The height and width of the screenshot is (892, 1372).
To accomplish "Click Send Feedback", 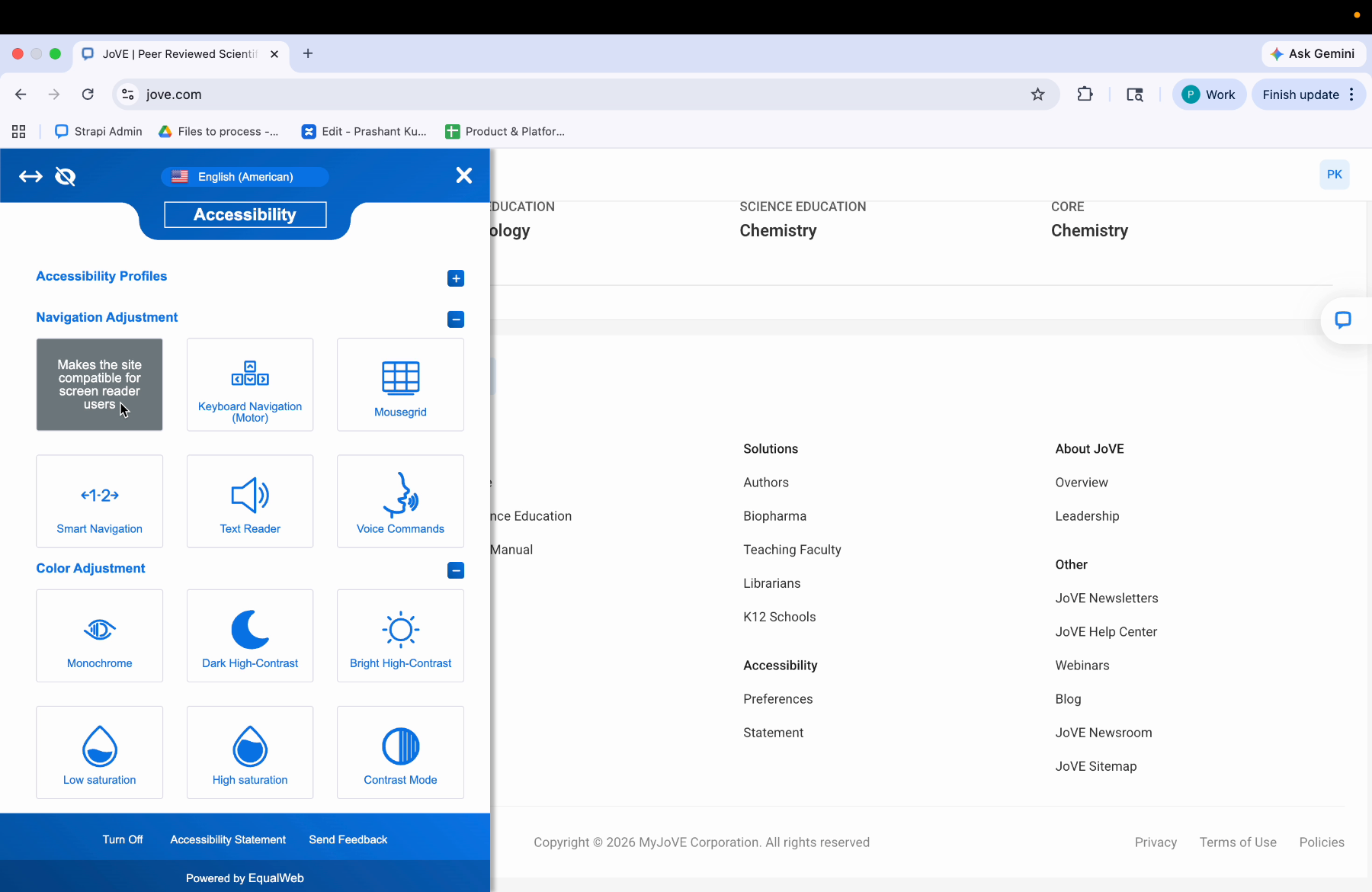I will (348, 839).
